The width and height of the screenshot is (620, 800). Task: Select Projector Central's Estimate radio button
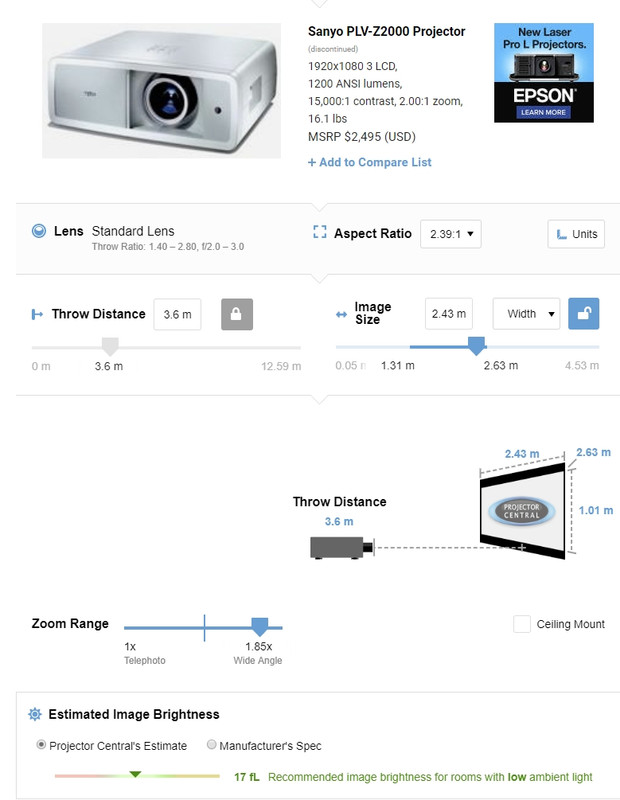click(x=41, y=745)
